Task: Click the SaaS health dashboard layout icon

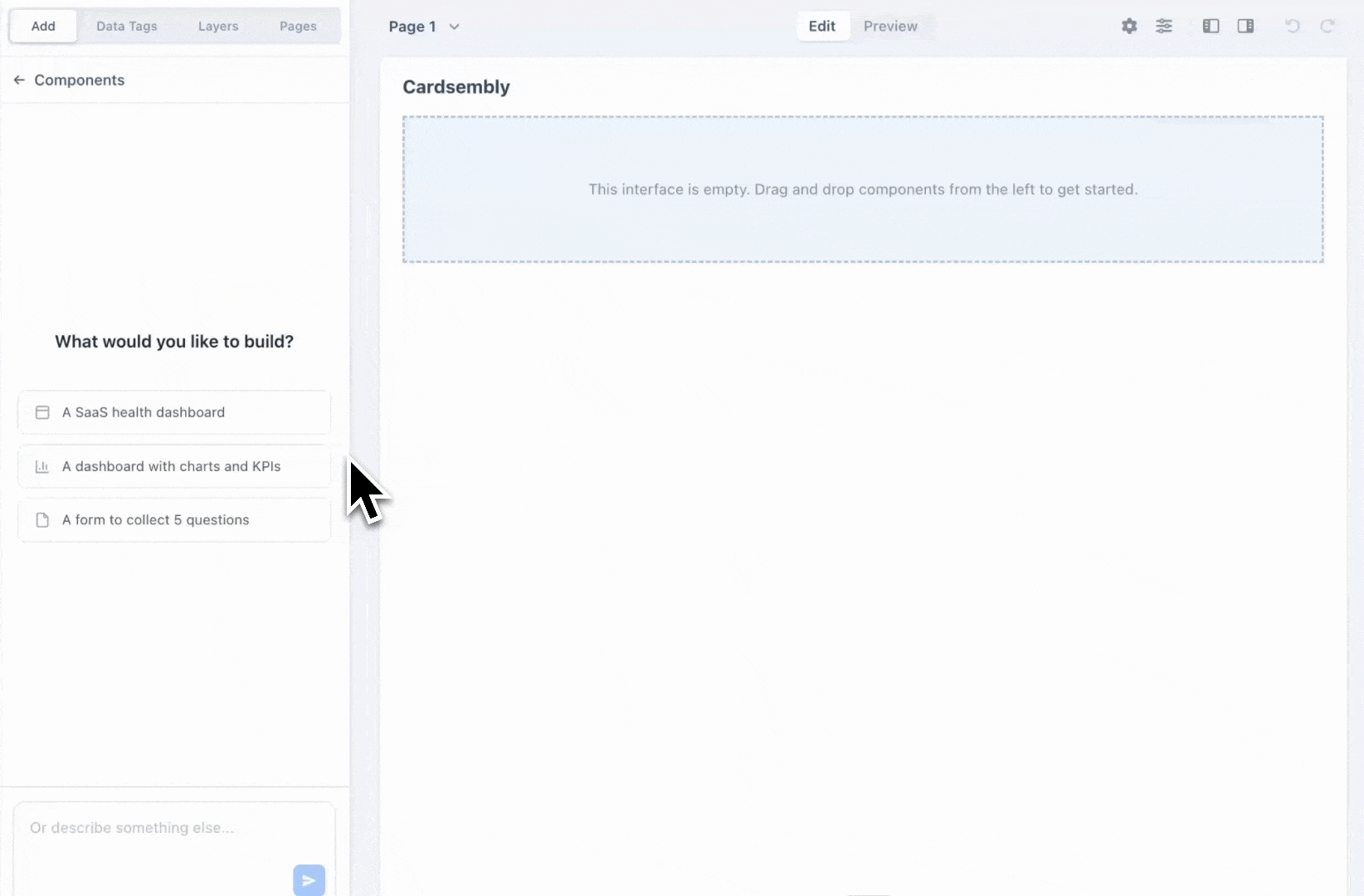Action: 42,412
